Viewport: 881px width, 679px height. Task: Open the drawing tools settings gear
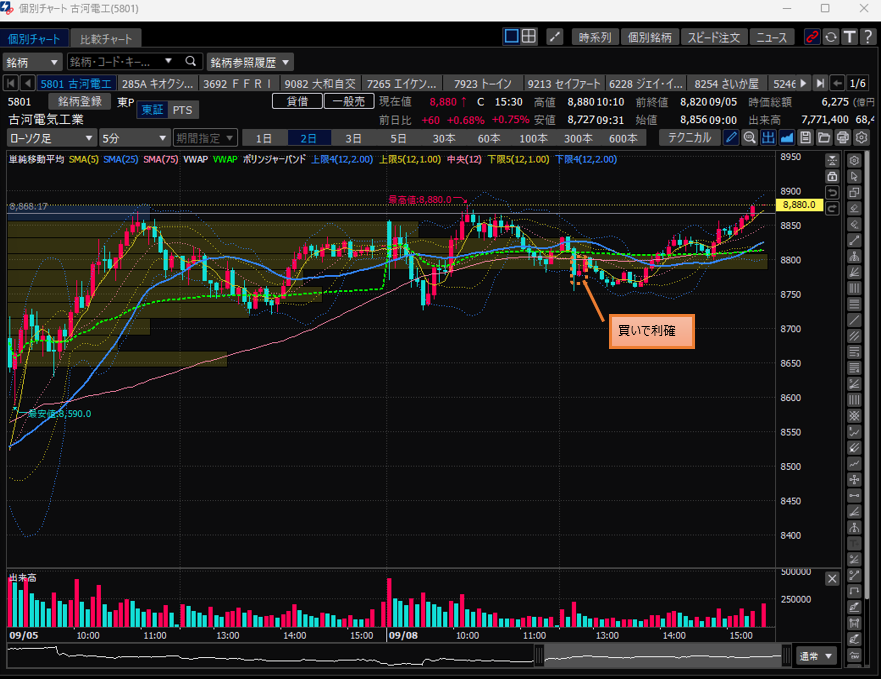(x=854, y=160)
